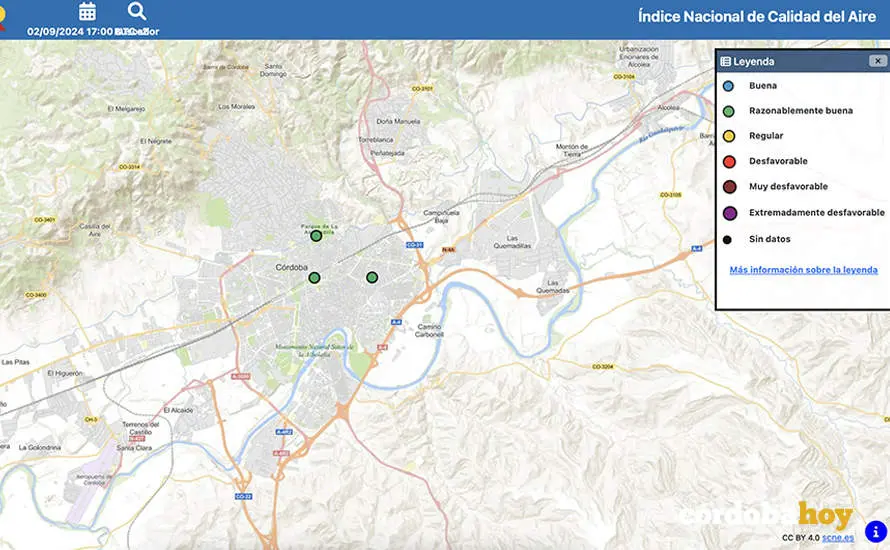Click the 'El Higuerón' map label
The width and height of the screenshot is (890, 550).
click(x=65, y=373)
